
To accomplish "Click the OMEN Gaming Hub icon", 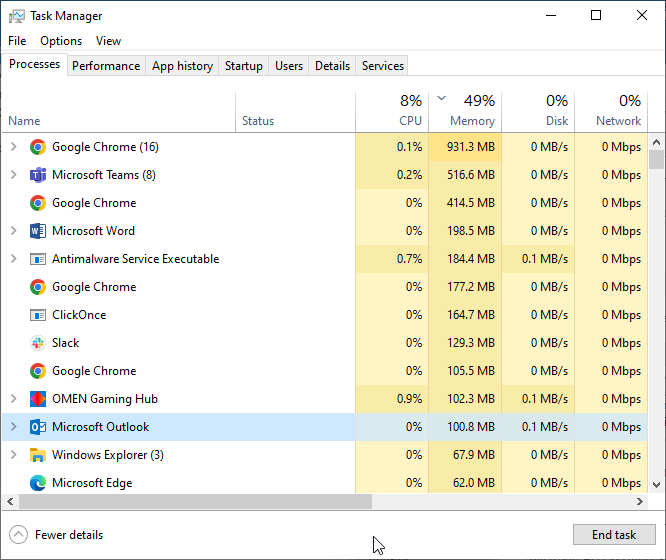I will point(38,399).
